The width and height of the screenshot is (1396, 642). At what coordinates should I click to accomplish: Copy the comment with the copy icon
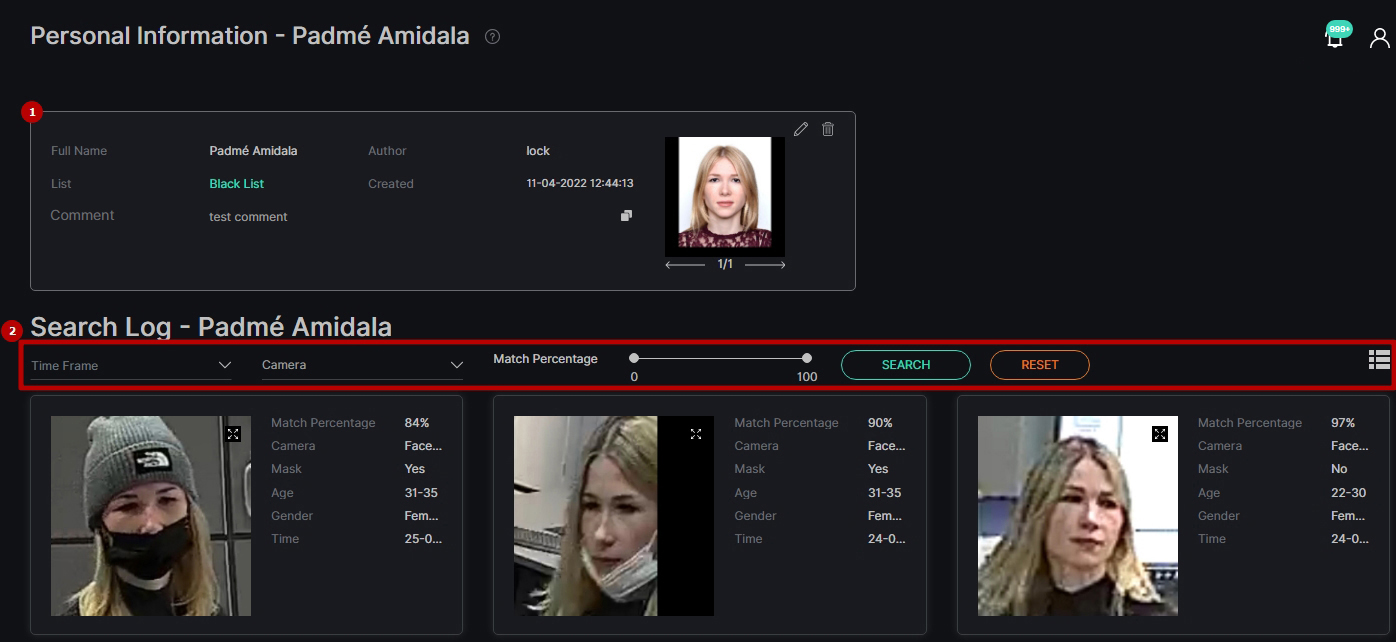[x=626, y=215]
